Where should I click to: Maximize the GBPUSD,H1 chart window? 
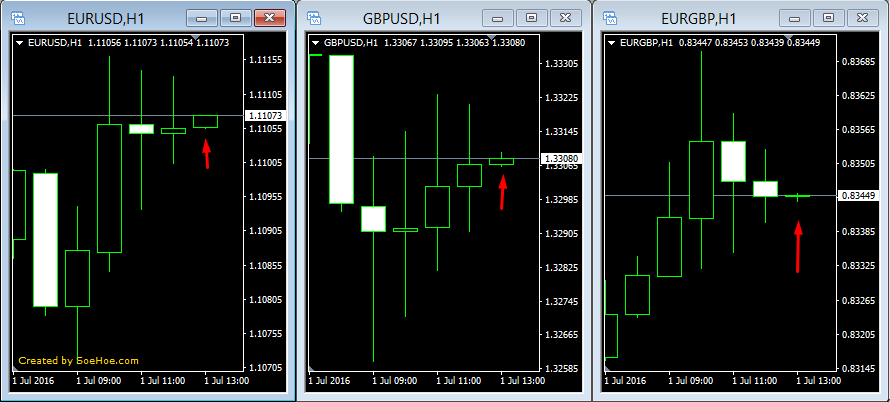tap(531, 18)
